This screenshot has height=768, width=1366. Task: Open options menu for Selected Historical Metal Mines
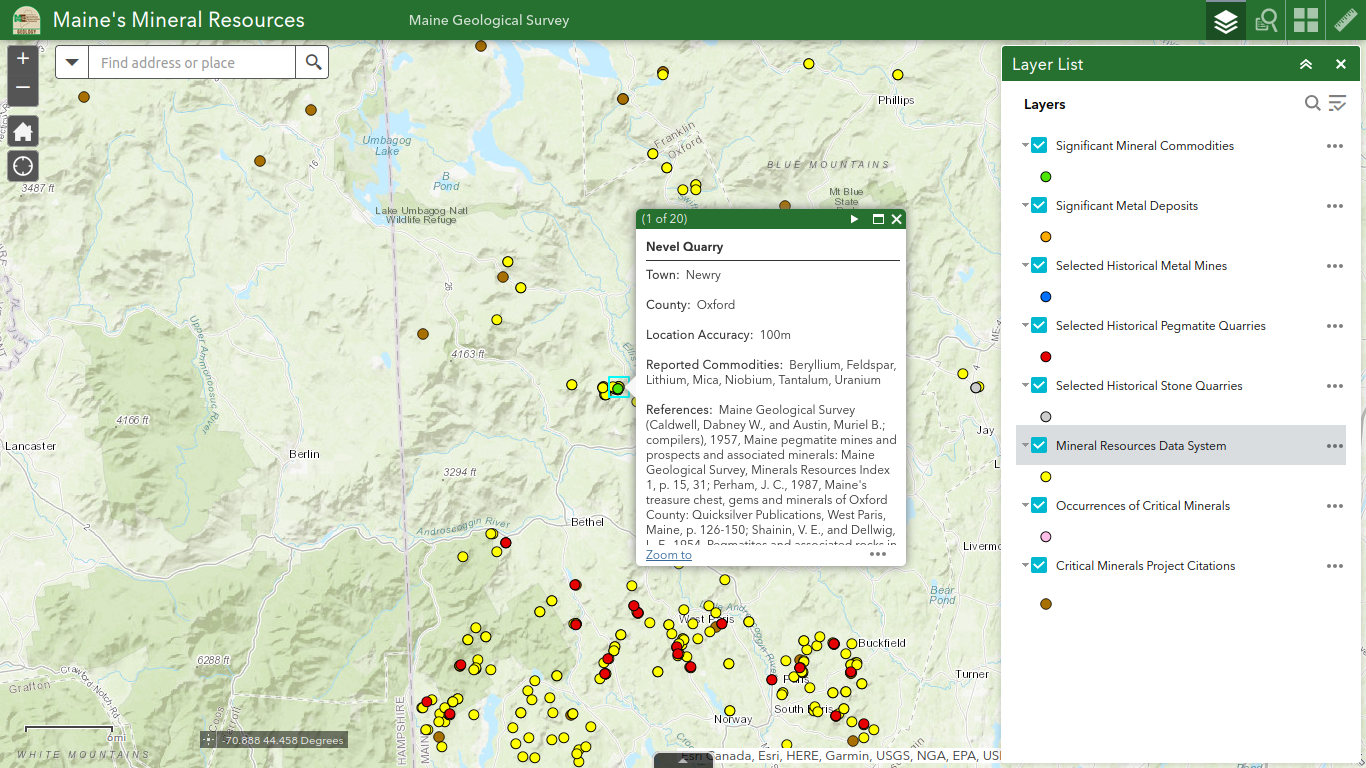[1334, 266]
